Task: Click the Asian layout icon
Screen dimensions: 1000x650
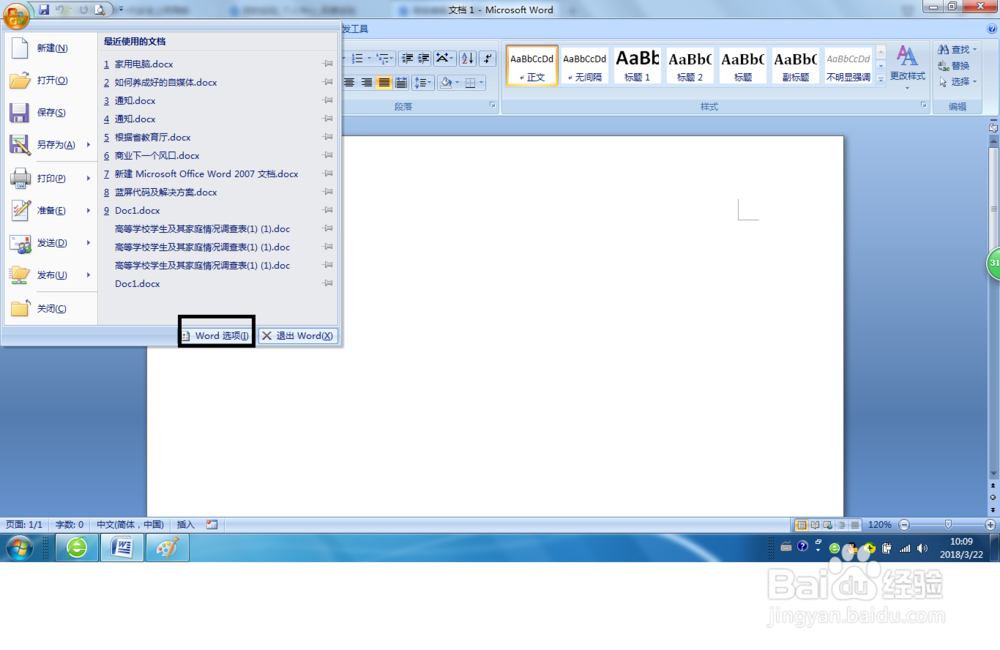Action: [x=445, y=59]
